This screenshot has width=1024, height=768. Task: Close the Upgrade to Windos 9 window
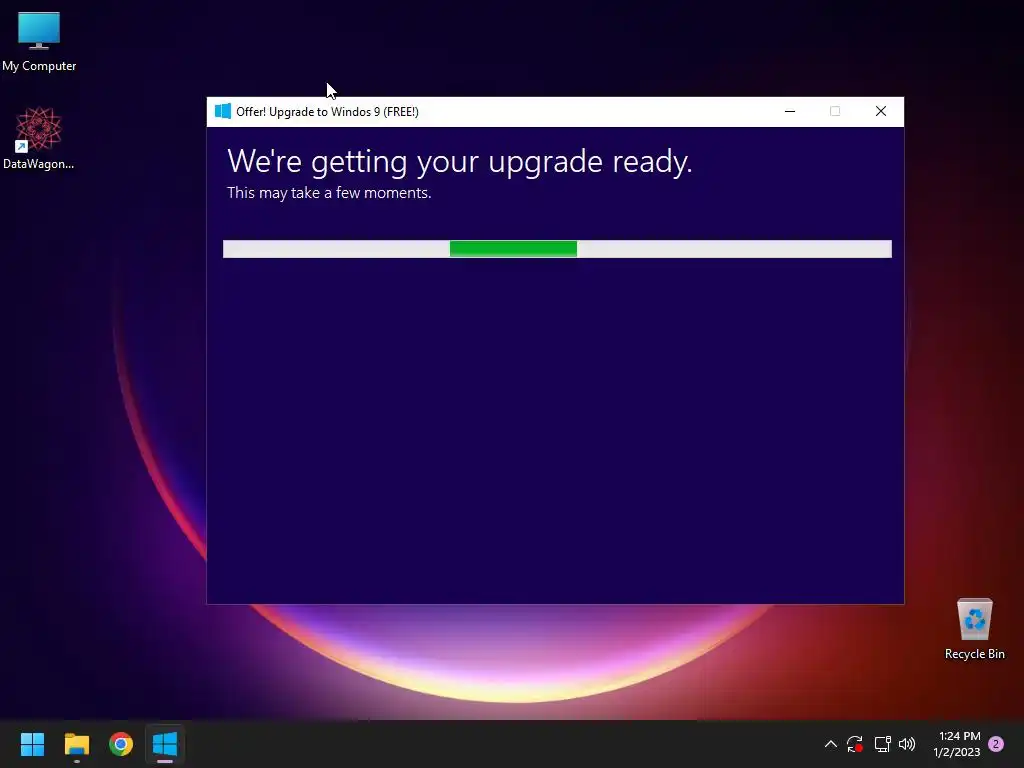[x=881, y=112]
